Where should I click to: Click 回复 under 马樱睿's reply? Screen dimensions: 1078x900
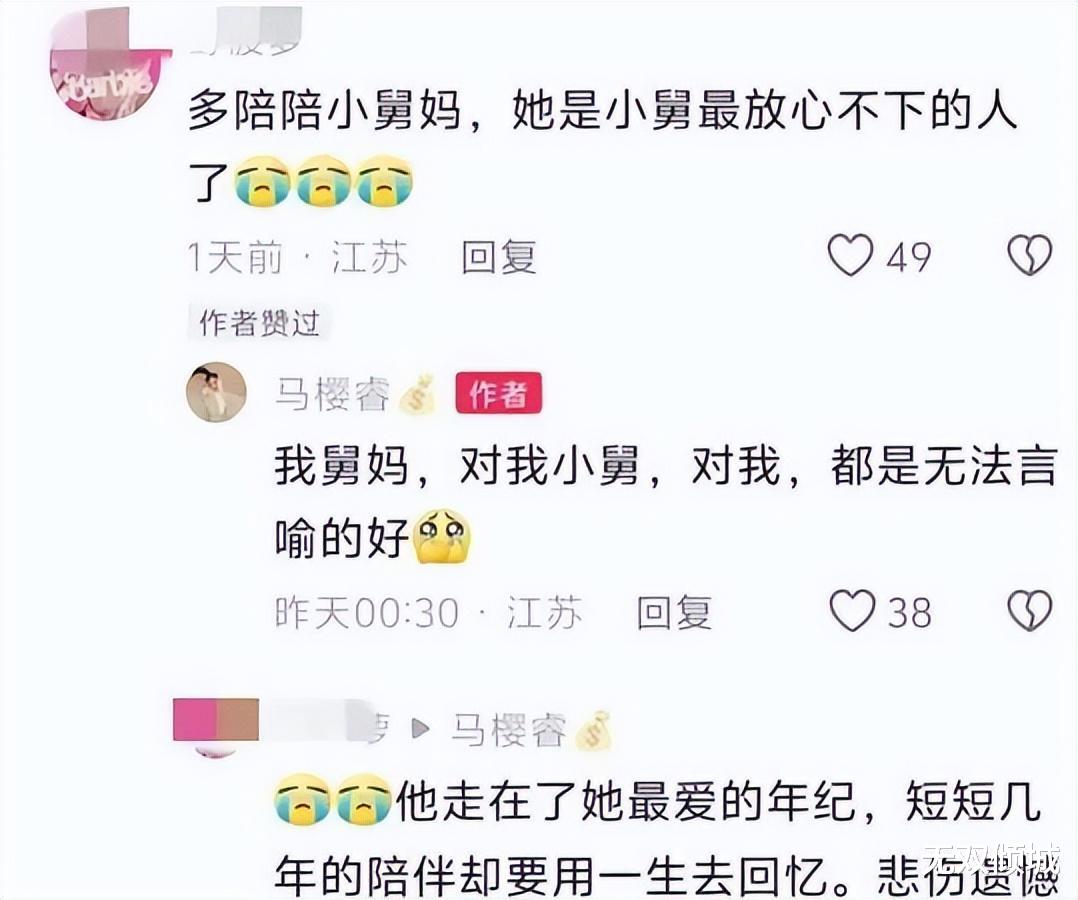click(674, 612)
